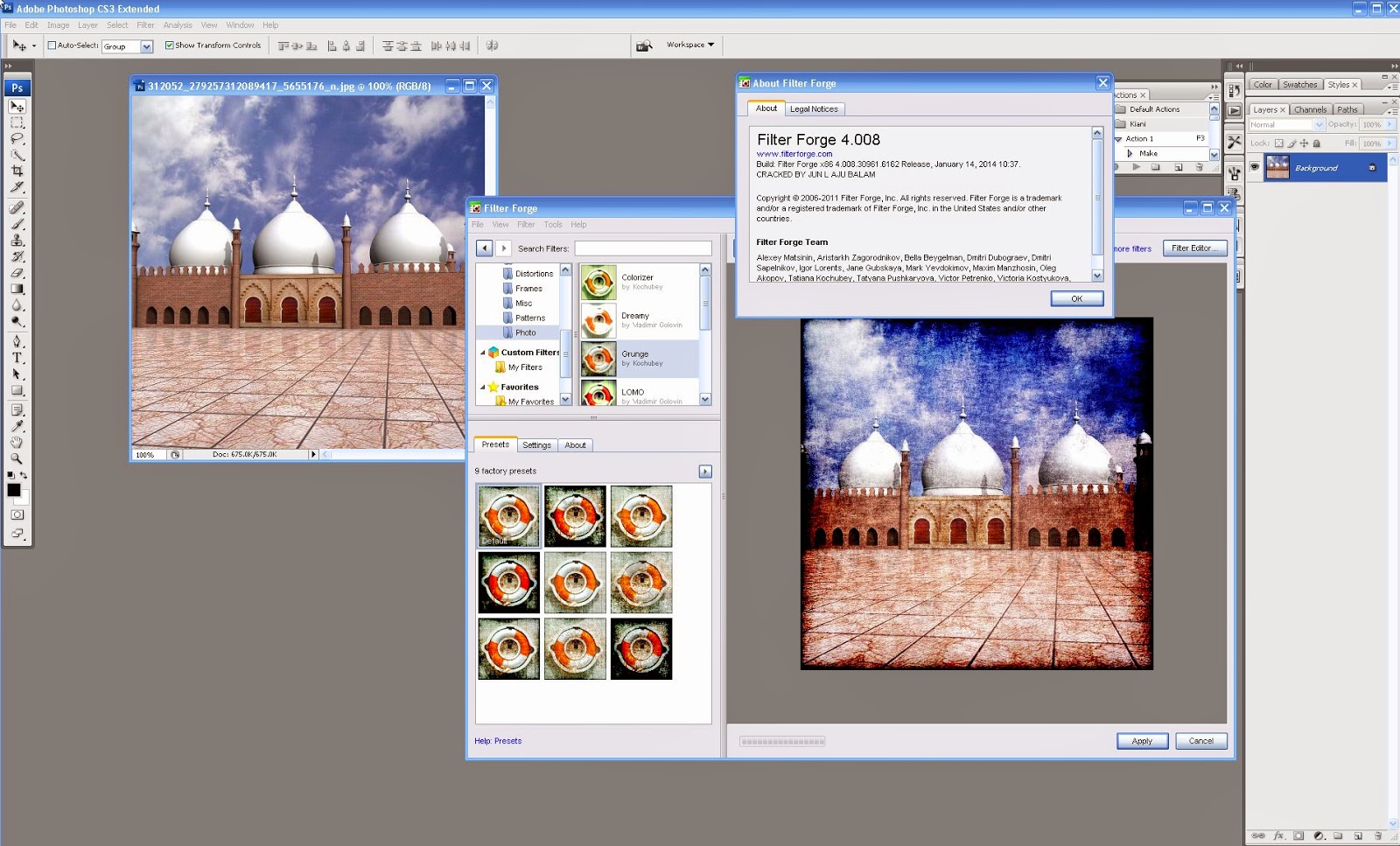Select the Gradient tool
This screenshot has height=846, width=1400.
coord(17,289)
